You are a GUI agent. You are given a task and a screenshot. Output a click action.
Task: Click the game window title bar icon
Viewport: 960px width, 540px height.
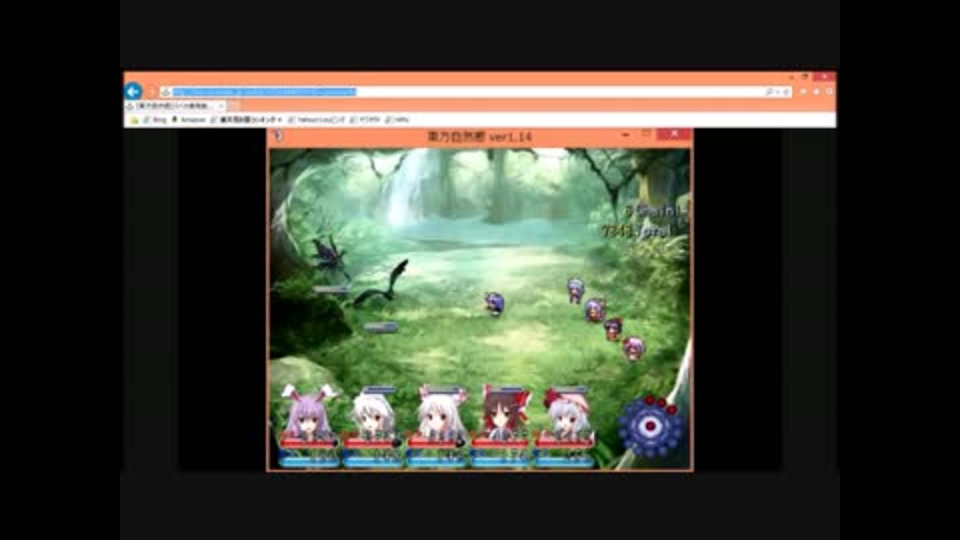click(279, 136)
